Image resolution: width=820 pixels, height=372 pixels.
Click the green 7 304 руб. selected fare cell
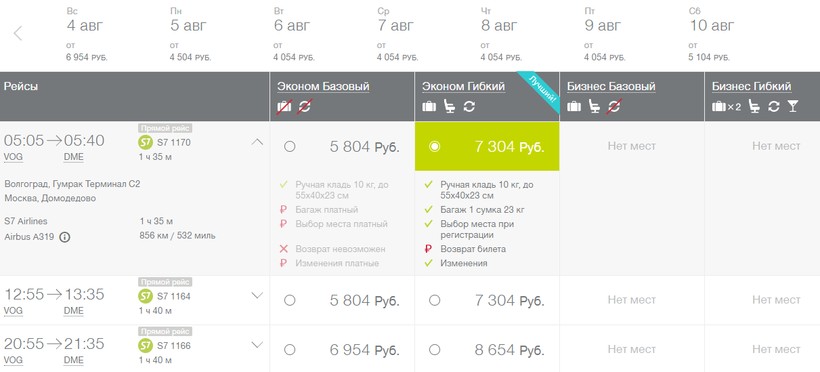pyautogui.click(x=487, y=146)
